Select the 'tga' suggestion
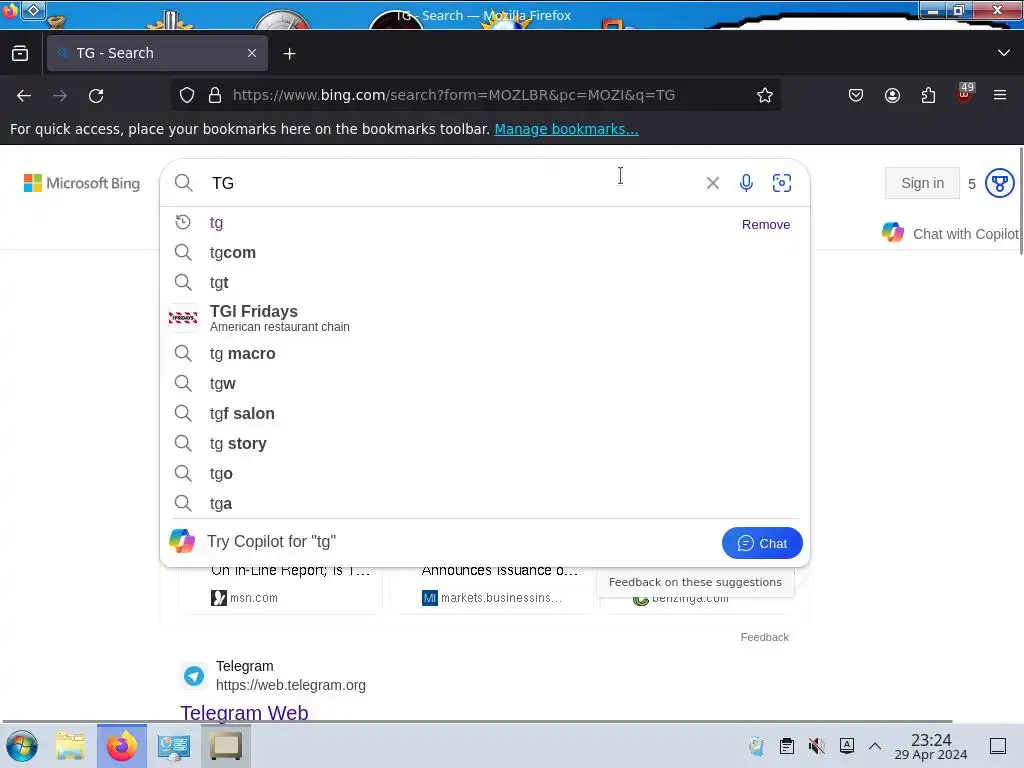The width and height of the screenshot is (1024, 768). tap(485, 504)
